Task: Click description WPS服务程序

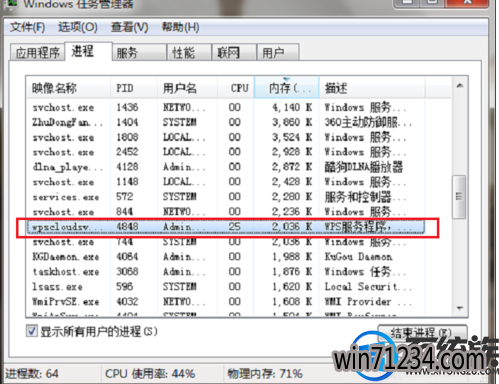Action: (368, 227)
